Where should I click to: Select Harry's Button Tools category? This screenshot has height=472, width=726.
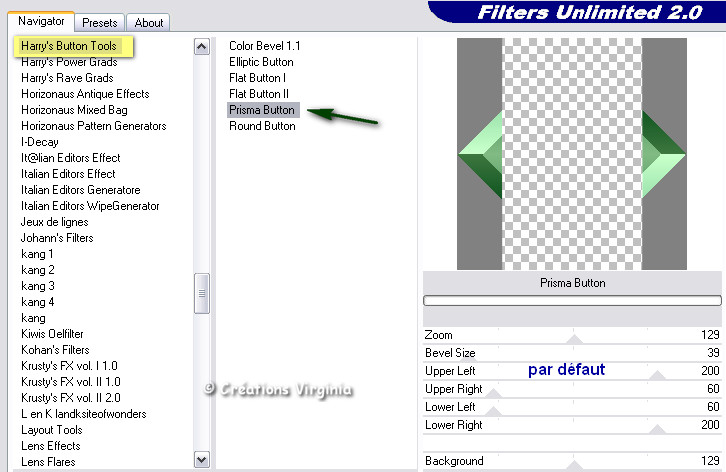click(x=69, y=46)
